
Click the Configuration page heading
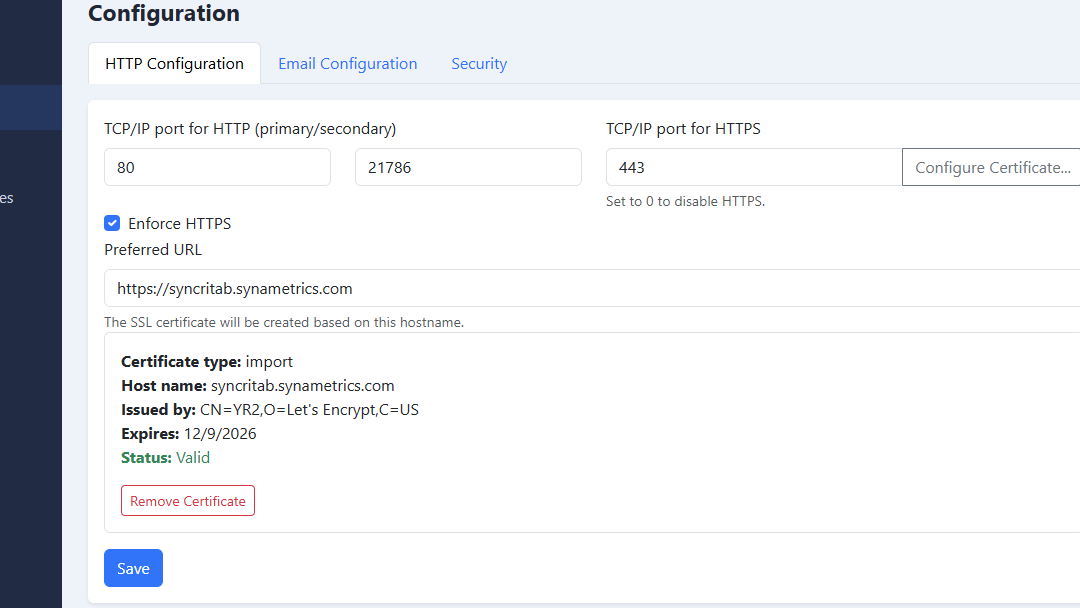click(x=164, y=13)
